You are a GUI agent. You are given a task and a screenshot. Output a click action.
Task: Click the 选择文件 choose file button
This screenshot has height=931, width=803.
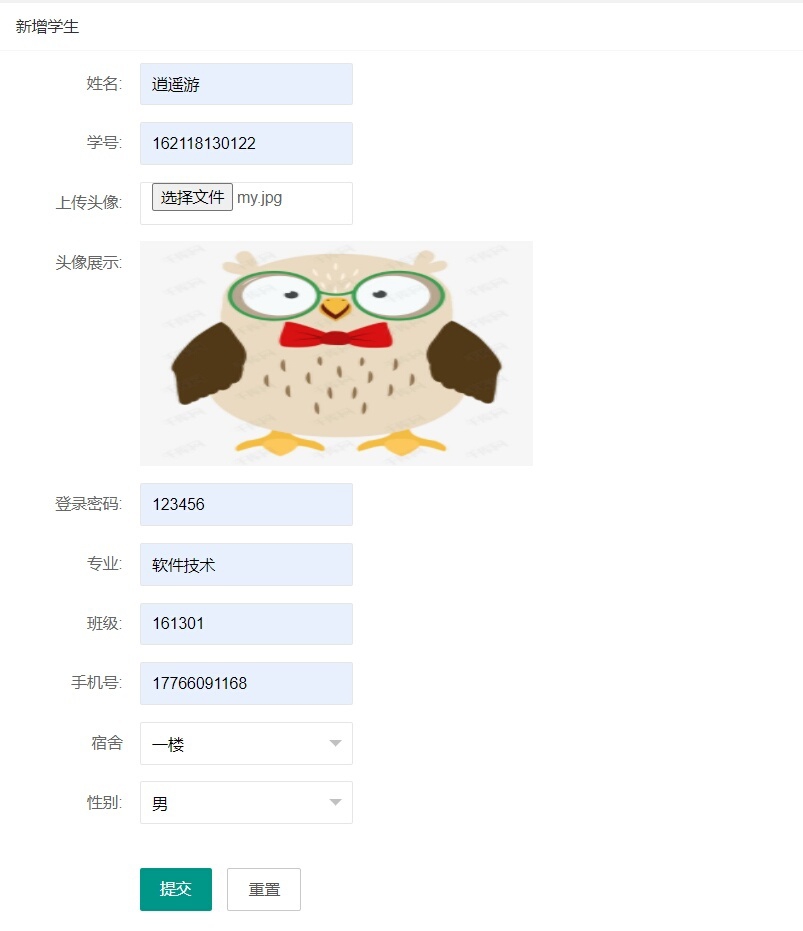tap(192, 197)
